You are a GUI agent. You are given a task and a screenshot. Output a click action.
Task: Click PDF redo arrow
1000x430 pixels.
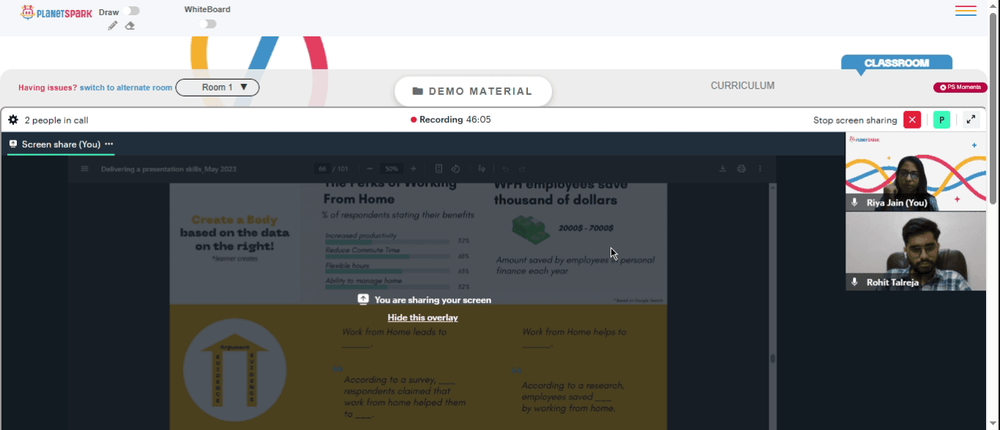(x=522, y=168)
